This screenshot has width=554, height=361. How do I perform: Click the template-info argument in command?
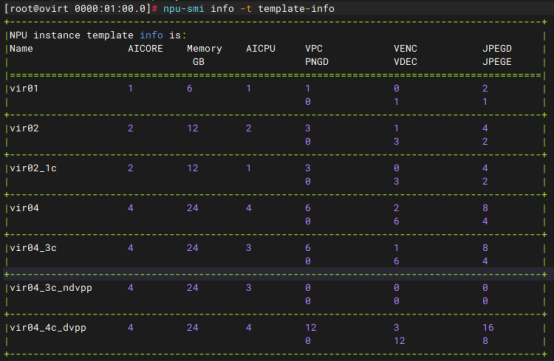click(x=296, y=8)
